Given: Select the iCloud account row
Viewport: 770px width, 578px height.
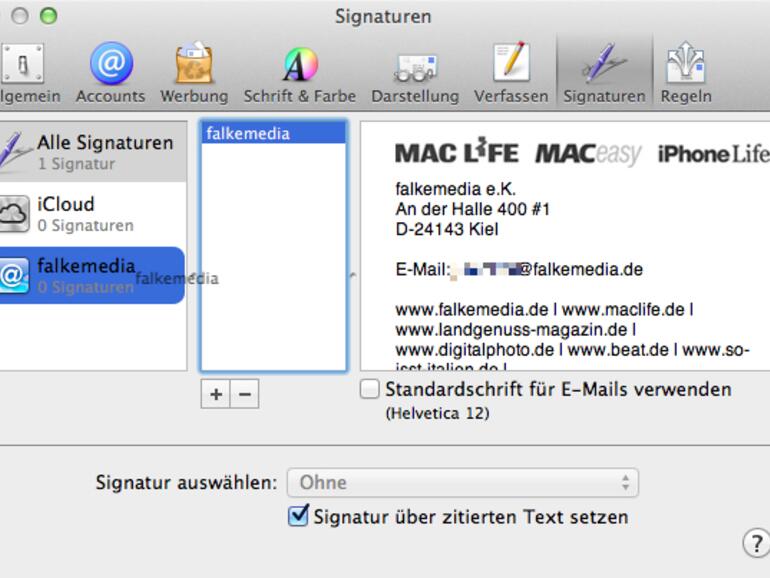Looking at the screenshot, I should coord(93,214).
